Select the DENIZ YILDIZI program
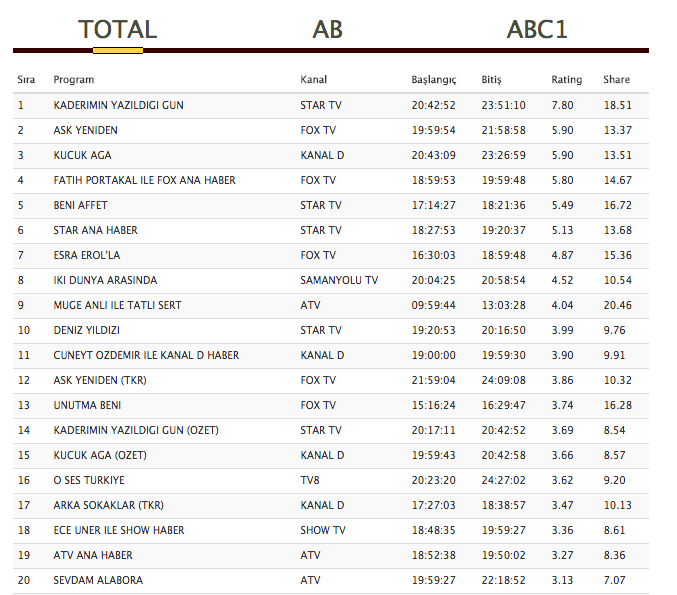677x595 pixels. coord(86,330)
